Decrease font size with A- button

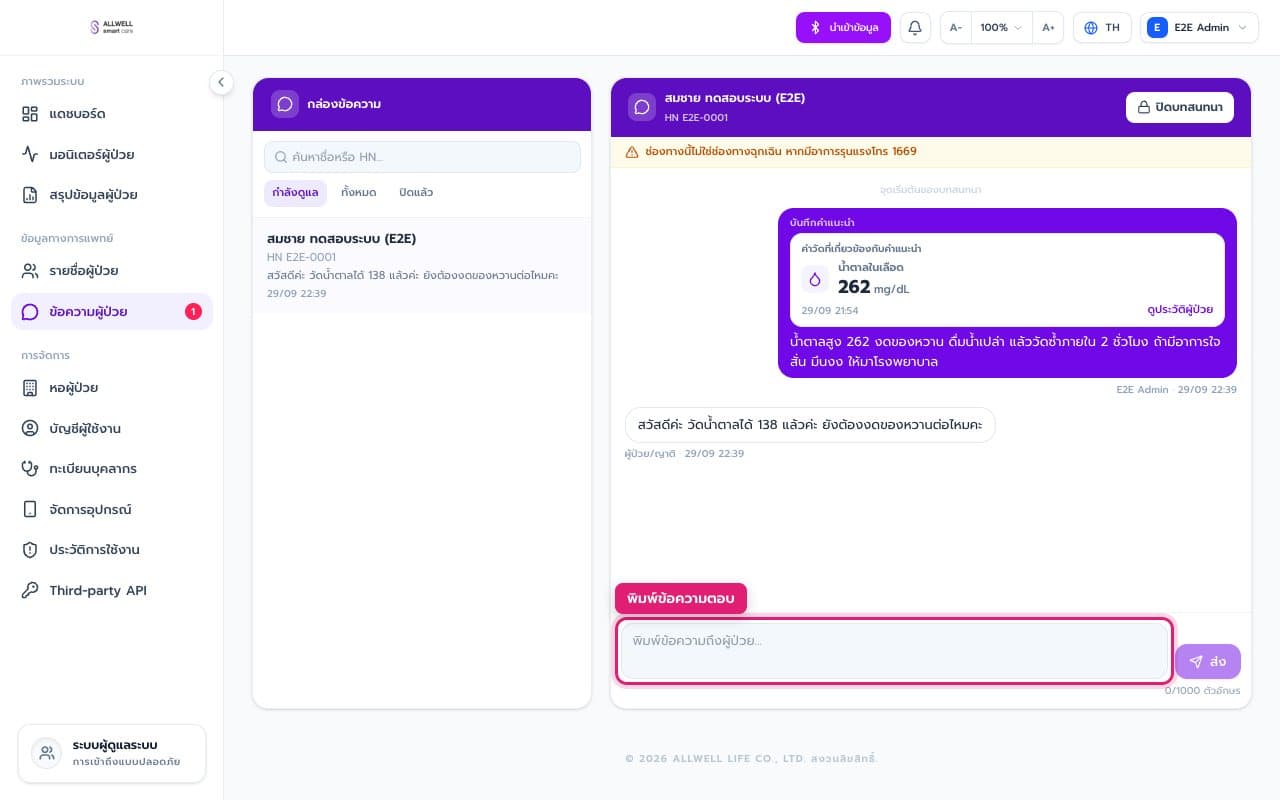coord(956,28)
